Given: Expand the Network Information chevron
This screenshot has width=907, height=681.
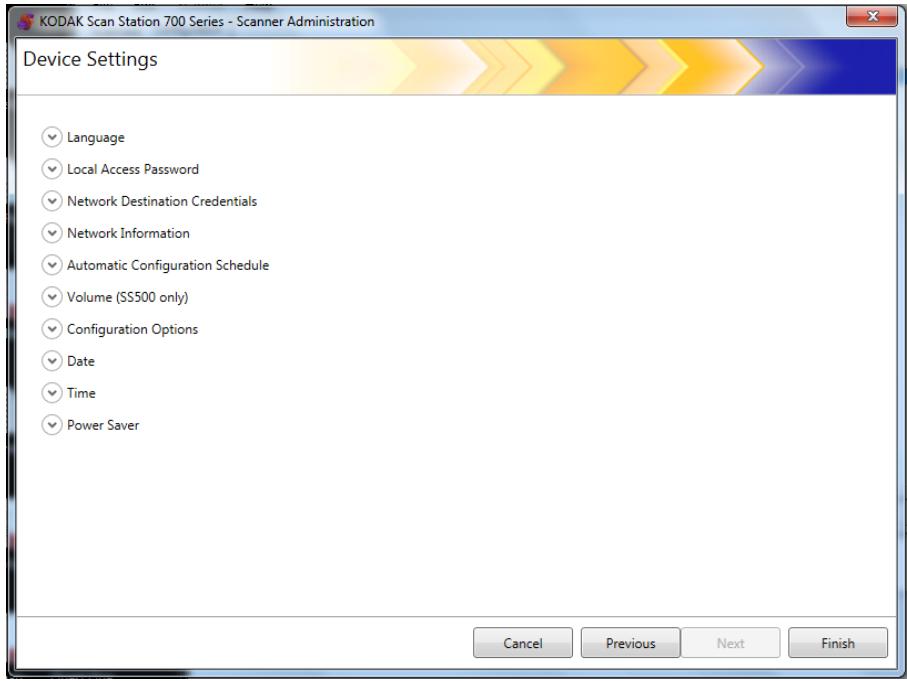Looking at the screenshot, I should [x=51, y=233].
